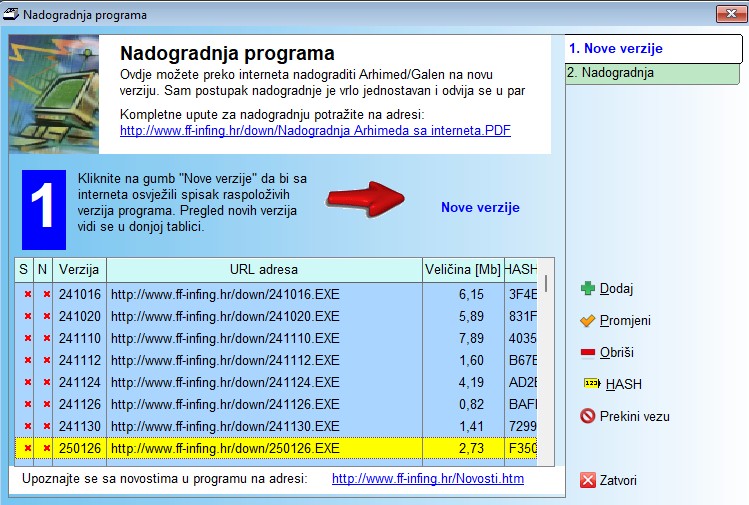Click the Veličina [Mb] column header
Image resolution: width=749 pixels, height=505 pixels.
[x=463, y=269]
